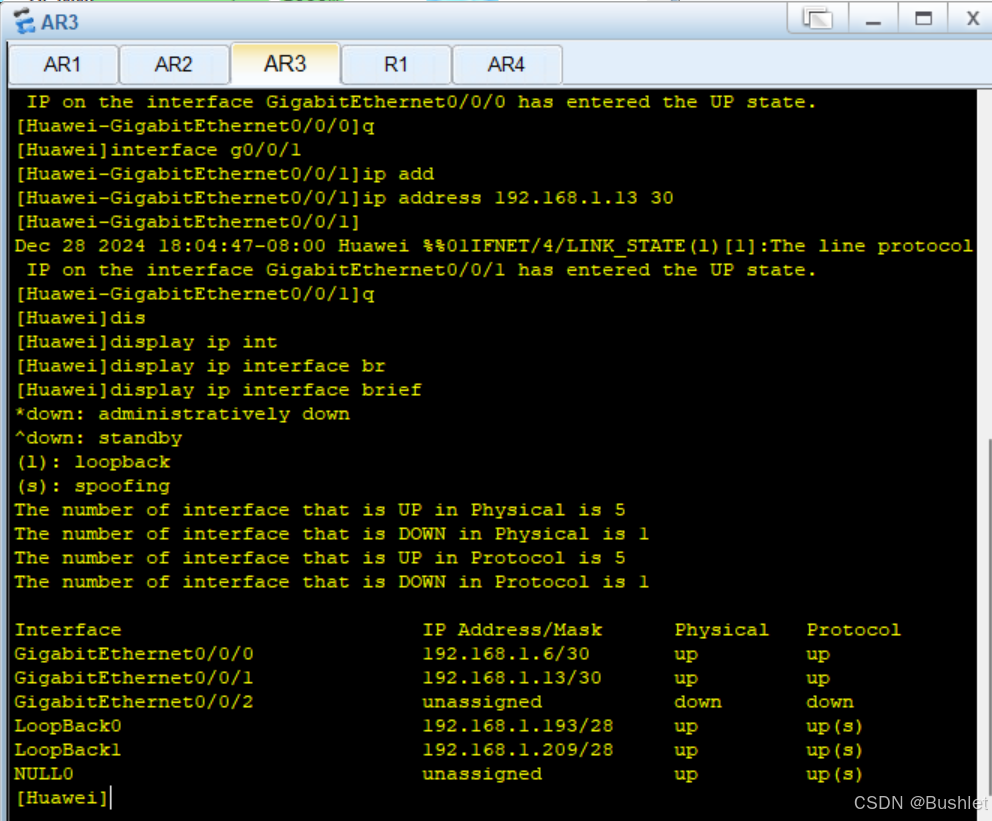
Task: Click the LoopBack0 'up(s)' protocol status
Action: pos(835,725)
